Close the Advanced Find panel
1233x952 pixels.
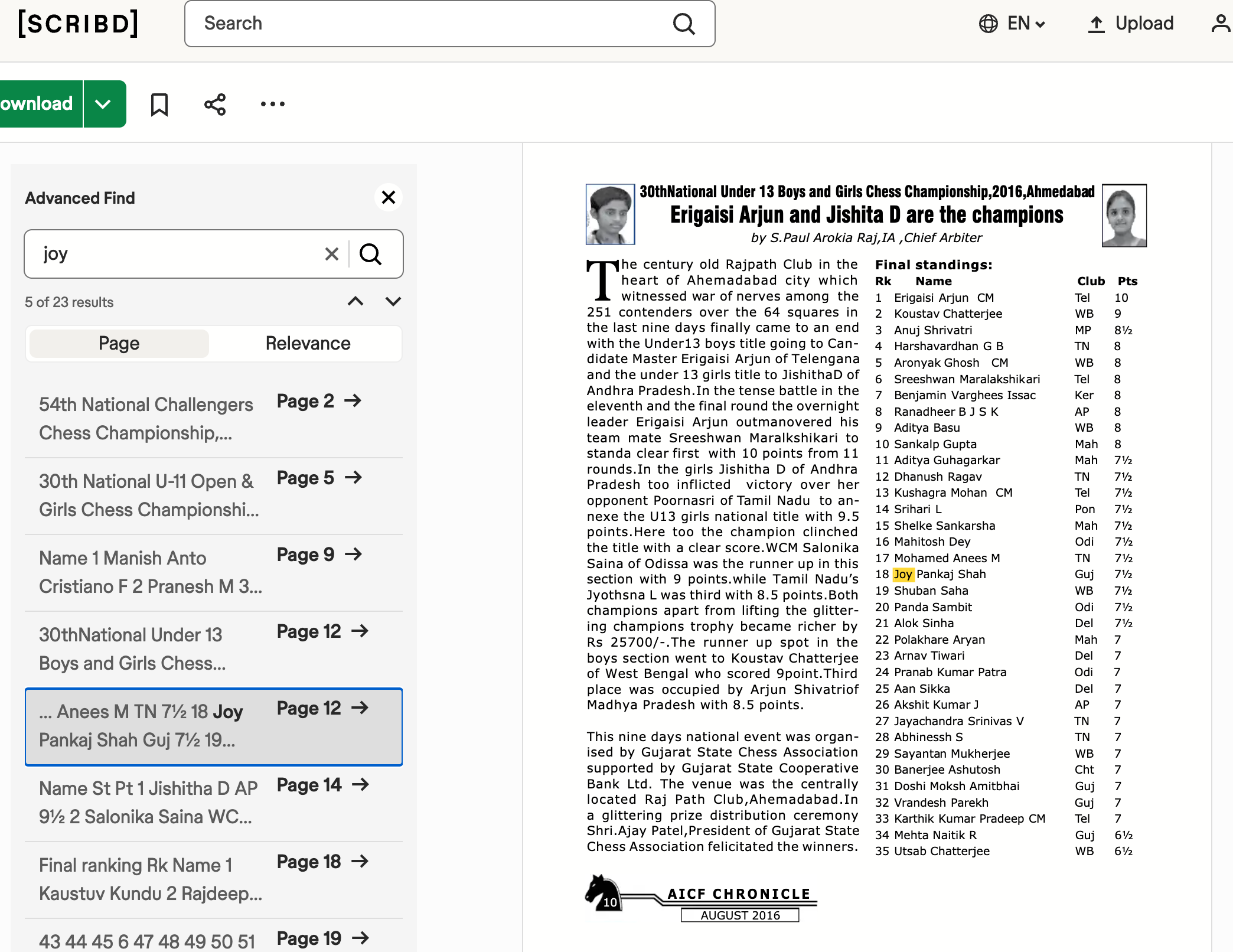[389, 197]
